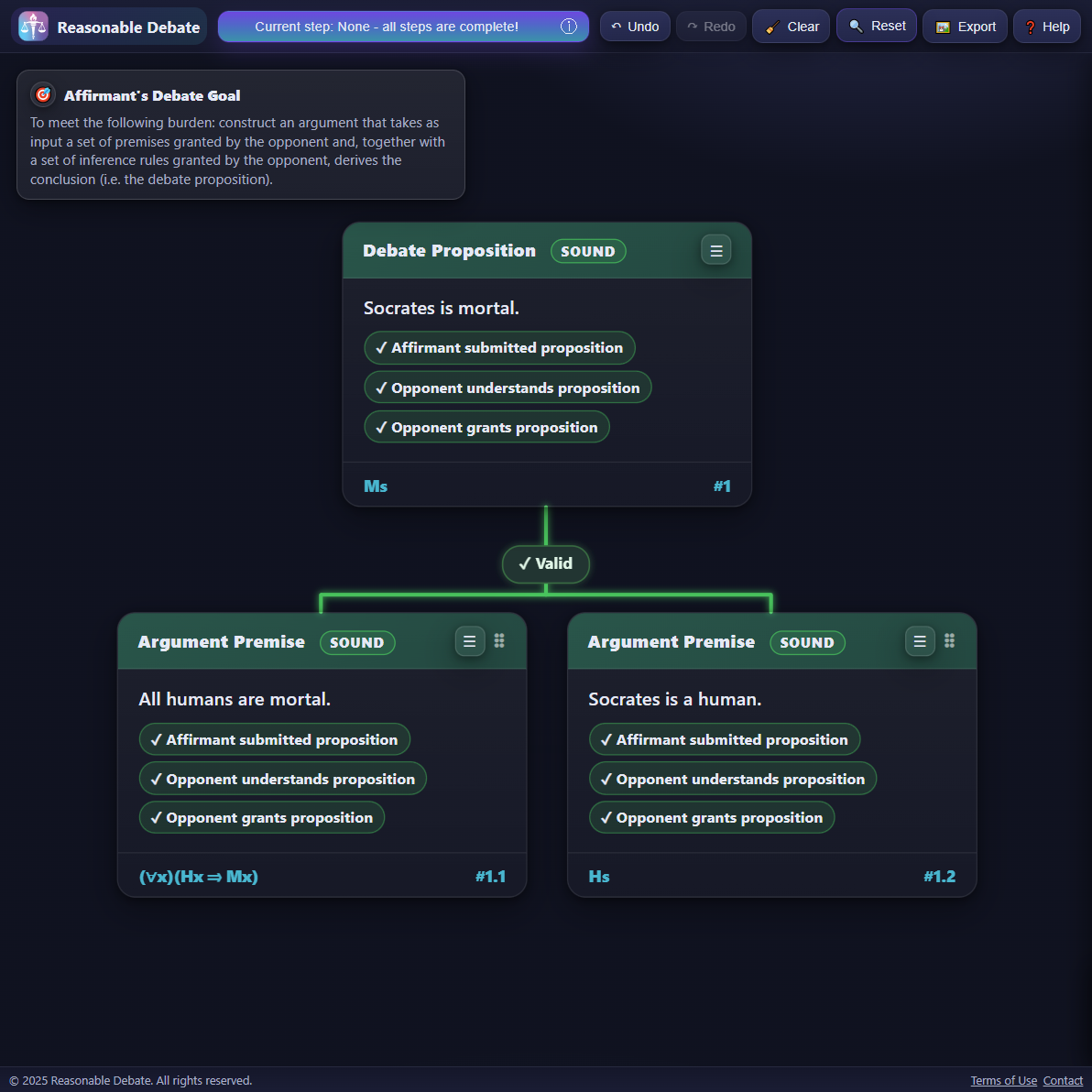
Task: Open the Help menu
Action: pyautogui.click(x=1046, y=27)
